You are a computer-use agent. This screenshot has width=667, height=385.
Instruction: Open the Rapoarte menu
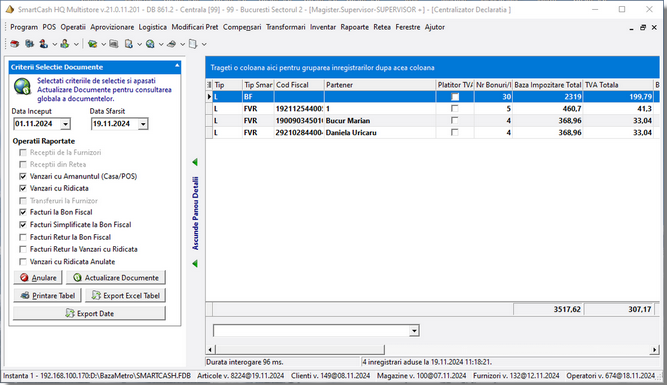click(354, 27)
